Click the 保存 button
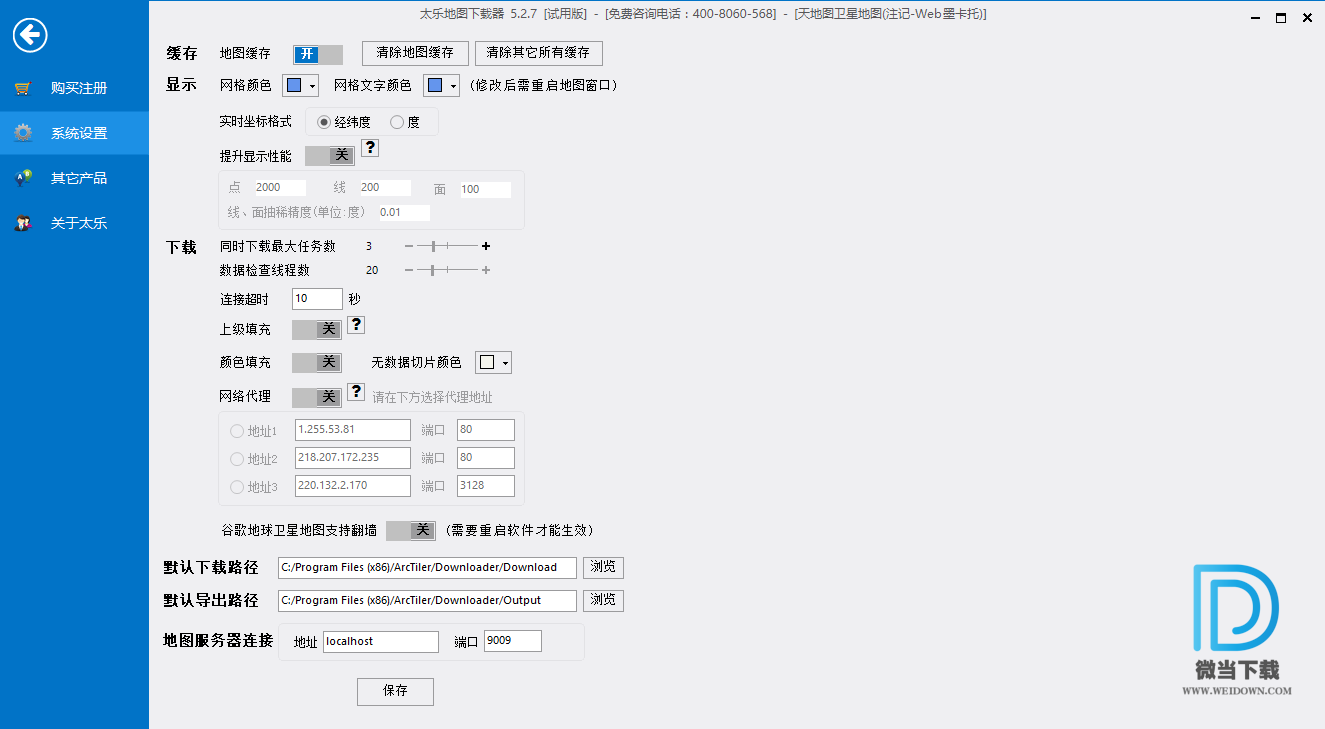Screen dimensions: 1325x729 [395, 691]
